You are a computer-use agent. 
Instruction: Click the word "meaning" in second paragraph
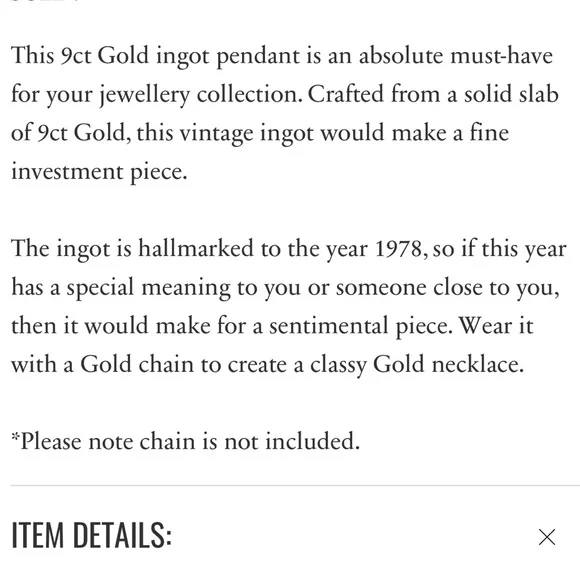click(186, 289)
